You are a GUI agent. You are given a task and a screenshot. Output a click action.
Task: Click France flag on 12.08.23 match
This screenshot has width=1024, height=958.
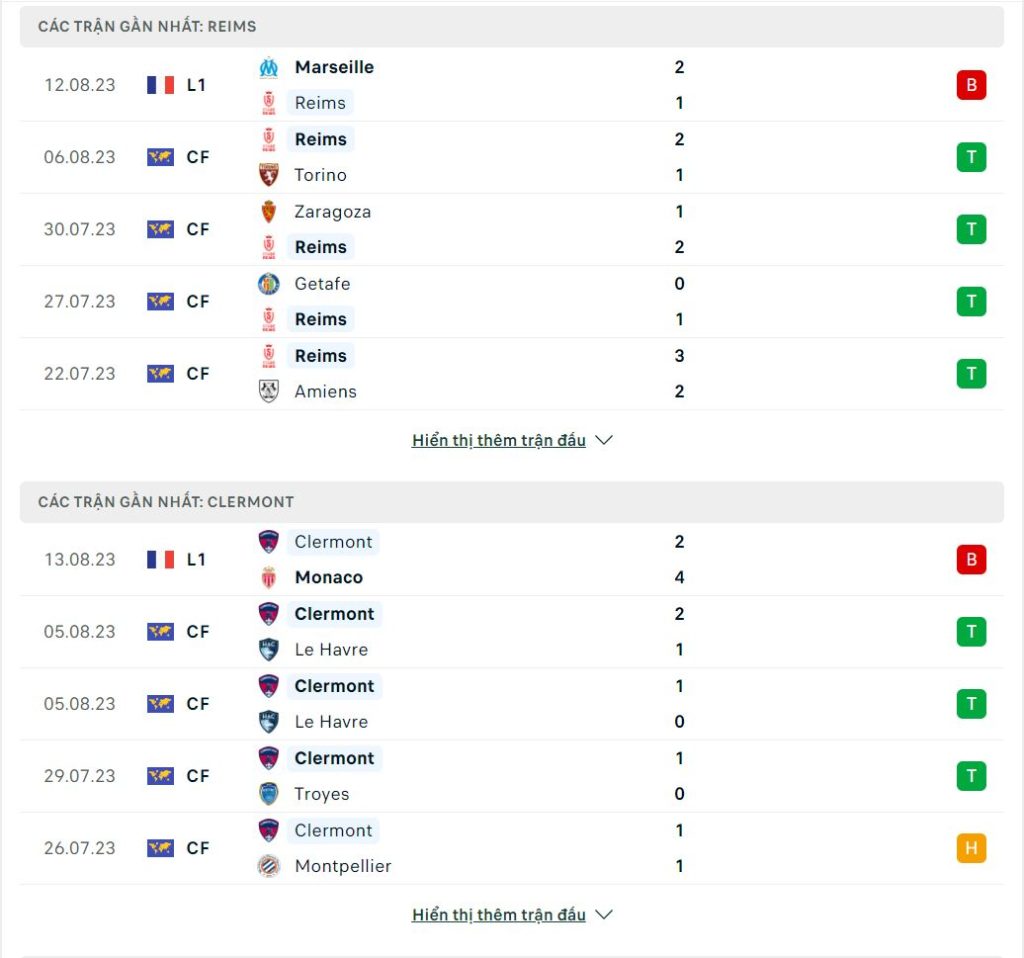coord(160,85)
